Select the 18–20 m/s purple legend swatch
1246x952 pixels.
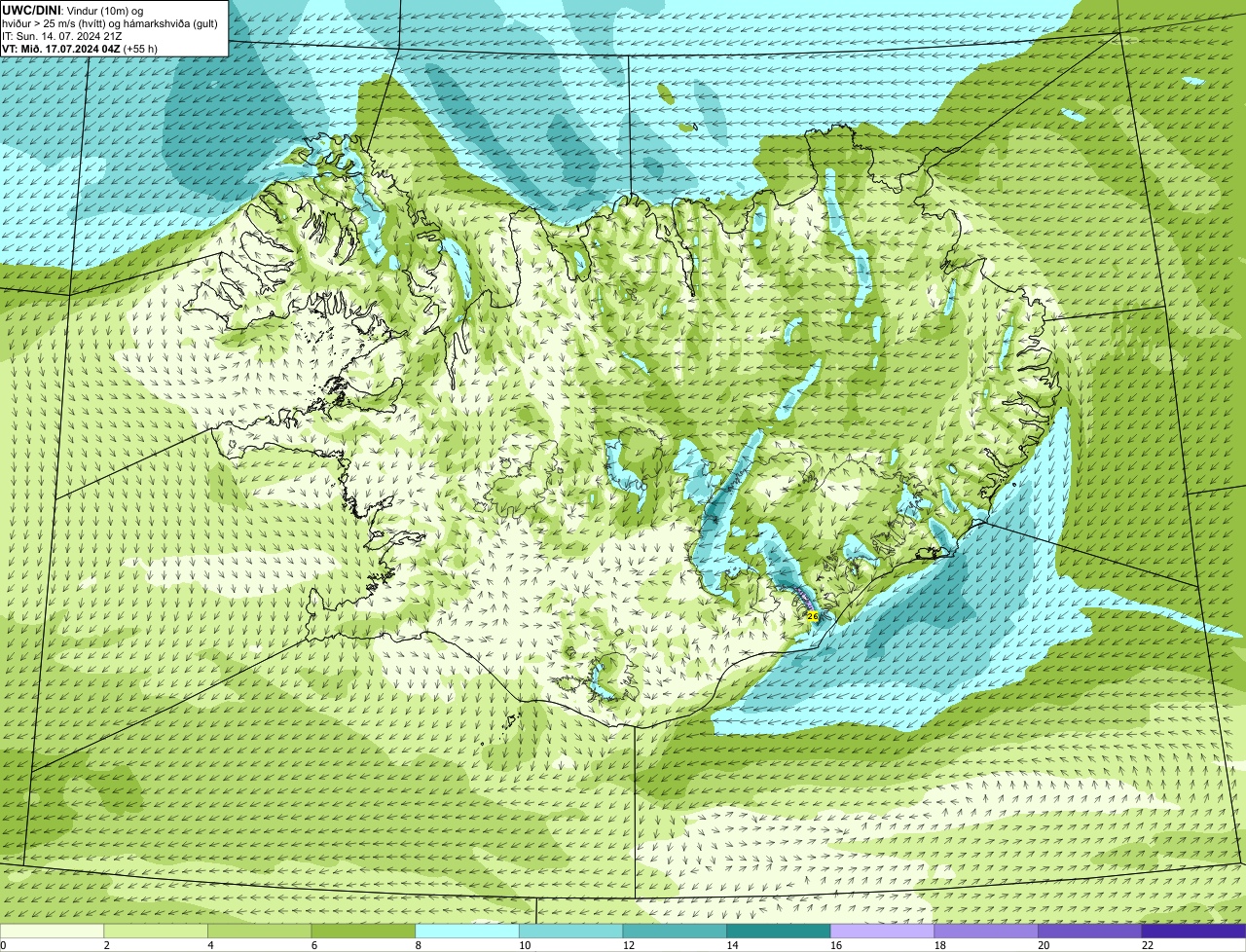(x=985, y=931)
